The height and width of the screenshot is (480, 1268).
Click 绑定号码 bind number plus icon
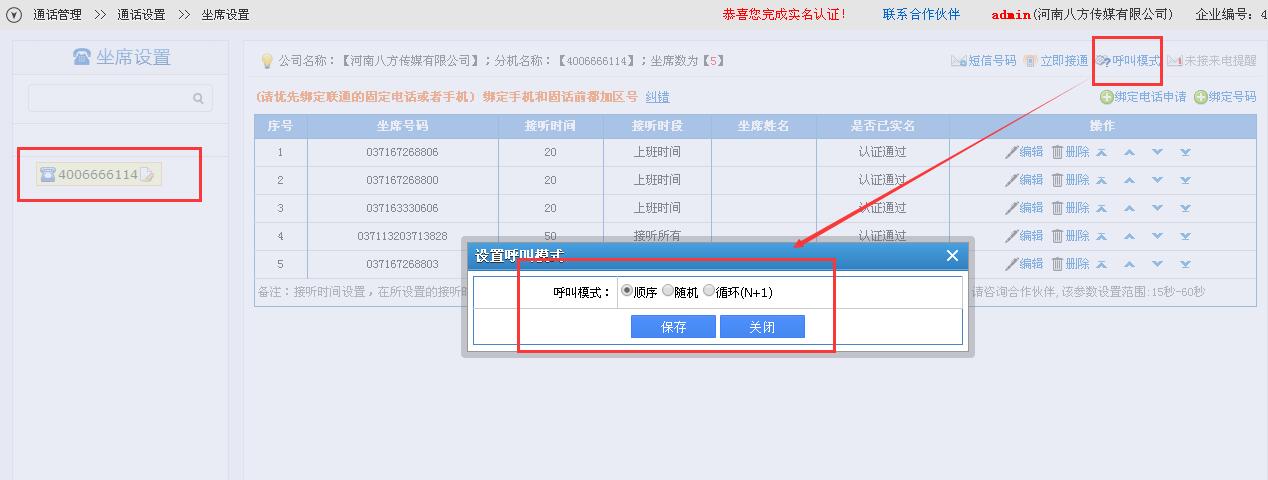1200,97
